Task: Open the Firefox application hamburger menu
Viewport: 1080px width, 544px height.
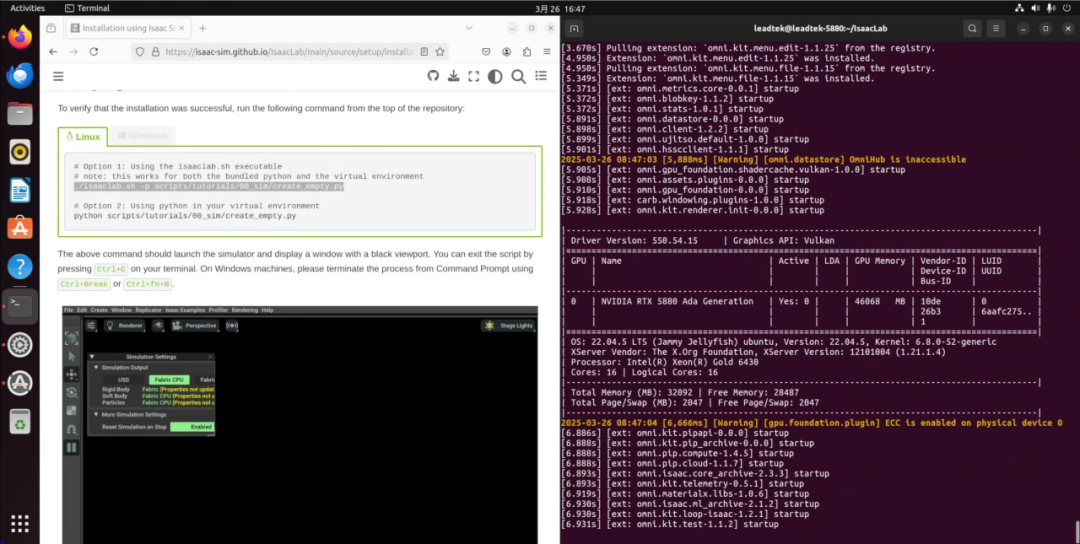Action: [x=547, y=52]
